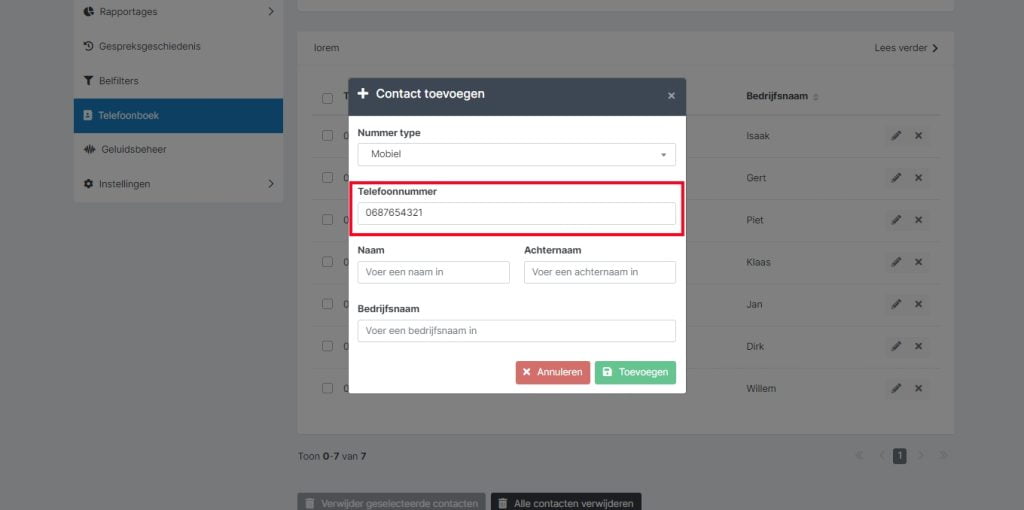Image resolution: width=1024 pixels, height=510 pixels.
Task: Go to the last page arrow
Action: click(942, 456)
